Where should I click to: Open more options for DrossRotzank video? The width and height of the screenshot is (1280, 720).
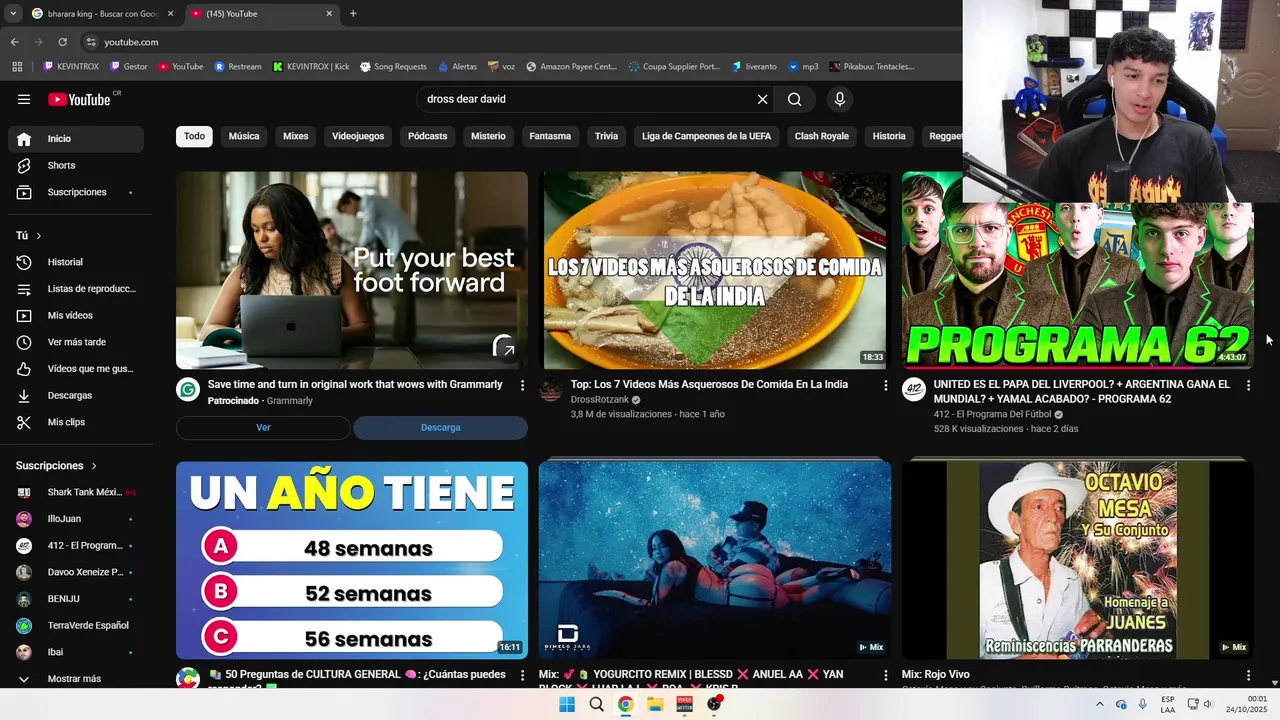885,385
